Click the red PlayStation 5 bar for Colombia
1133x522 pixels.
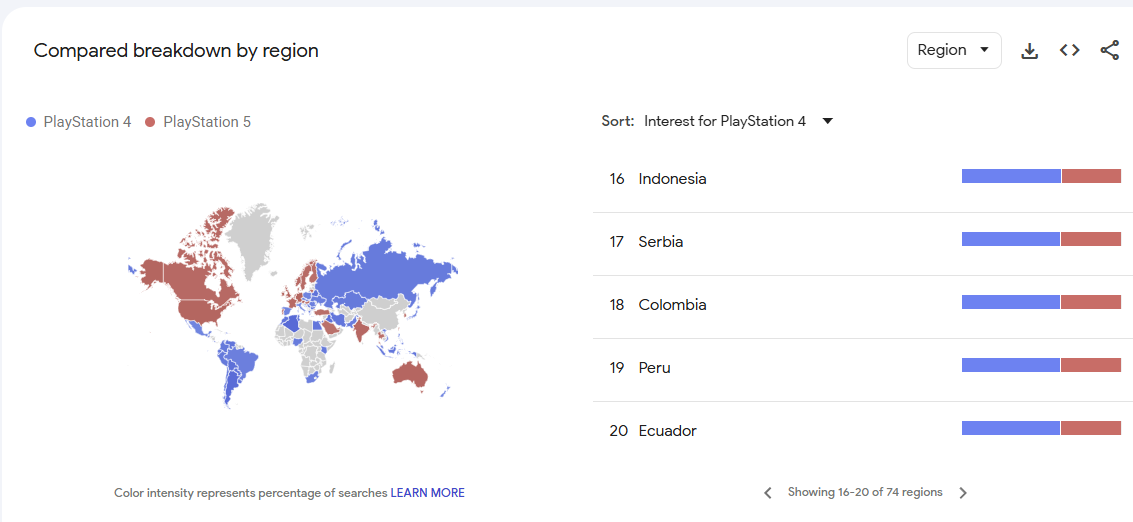(1090, 302)
